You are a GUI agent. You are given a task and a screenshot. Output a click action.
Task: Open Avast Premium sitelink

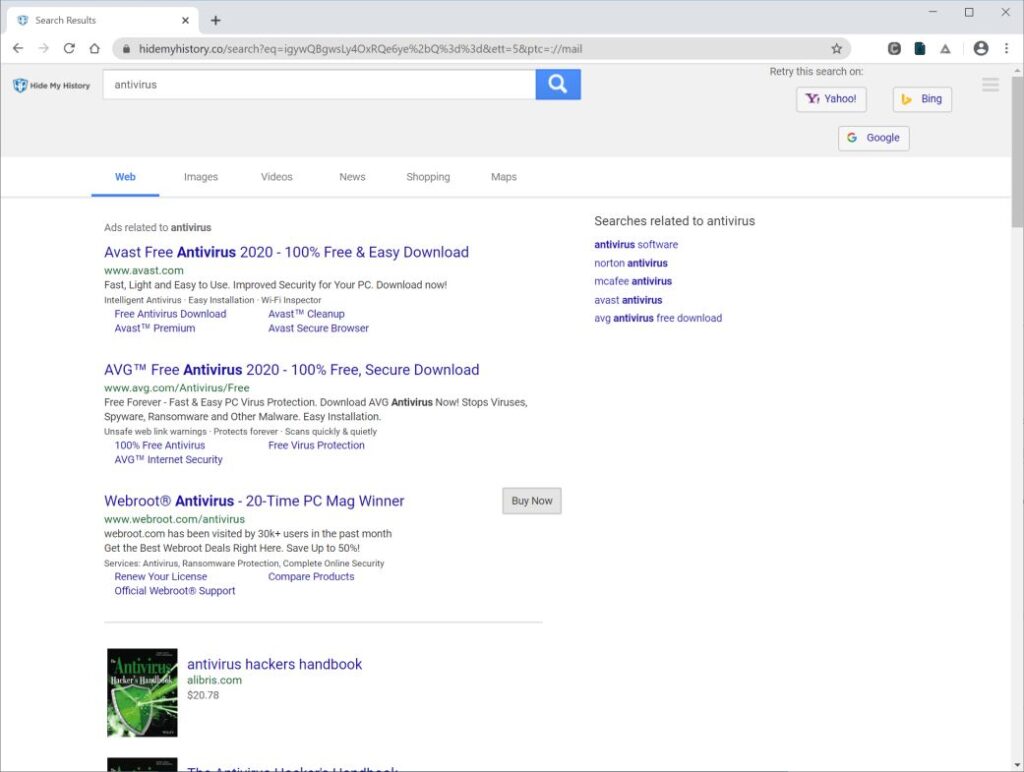155,329
